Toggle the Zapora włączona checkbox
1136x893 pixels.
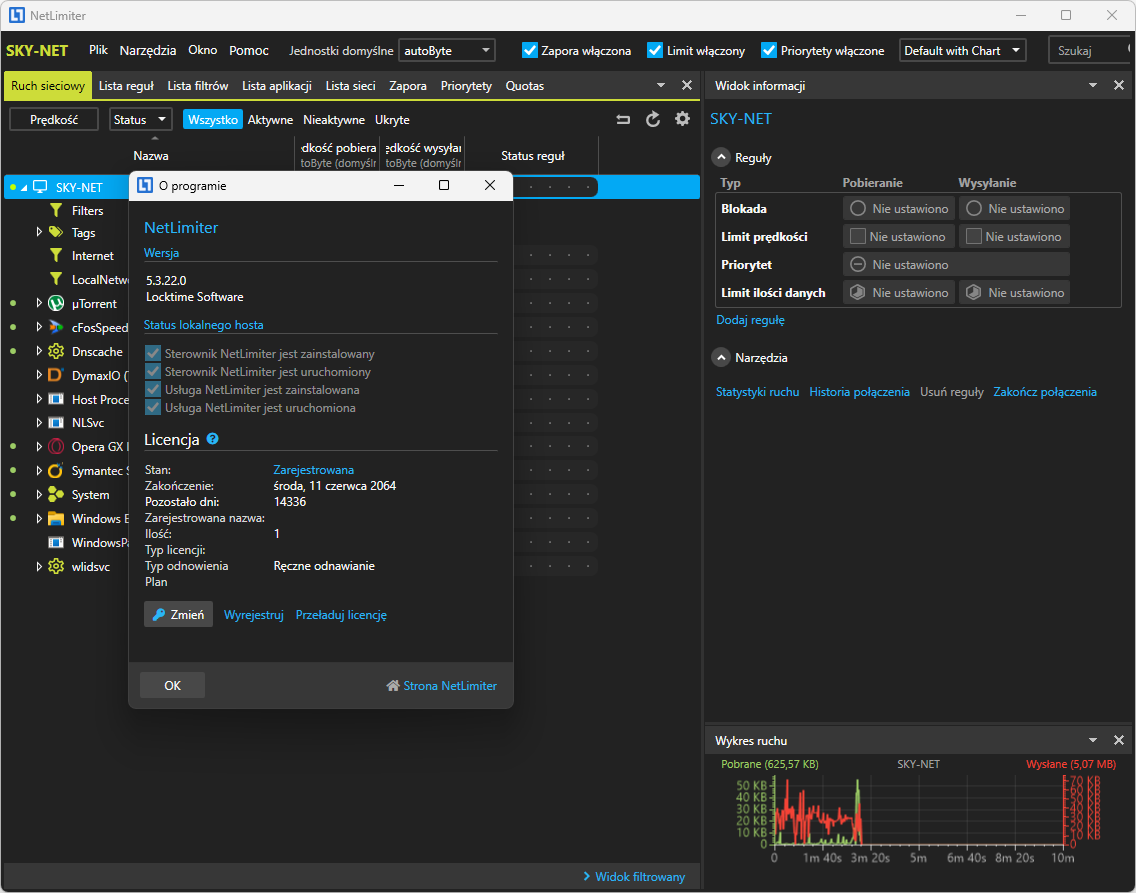point(530,50)
